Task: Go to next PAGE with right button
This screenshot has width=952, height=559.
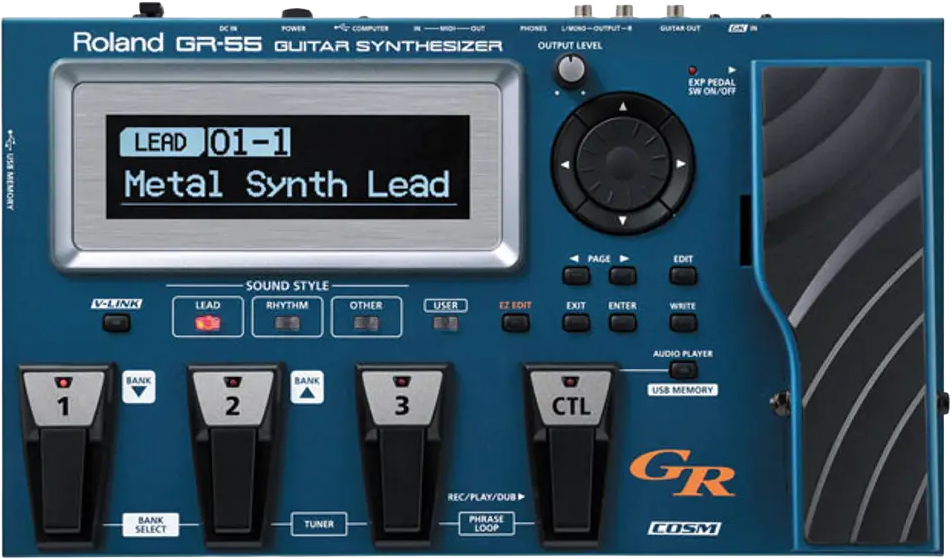Action: [622, 276]
